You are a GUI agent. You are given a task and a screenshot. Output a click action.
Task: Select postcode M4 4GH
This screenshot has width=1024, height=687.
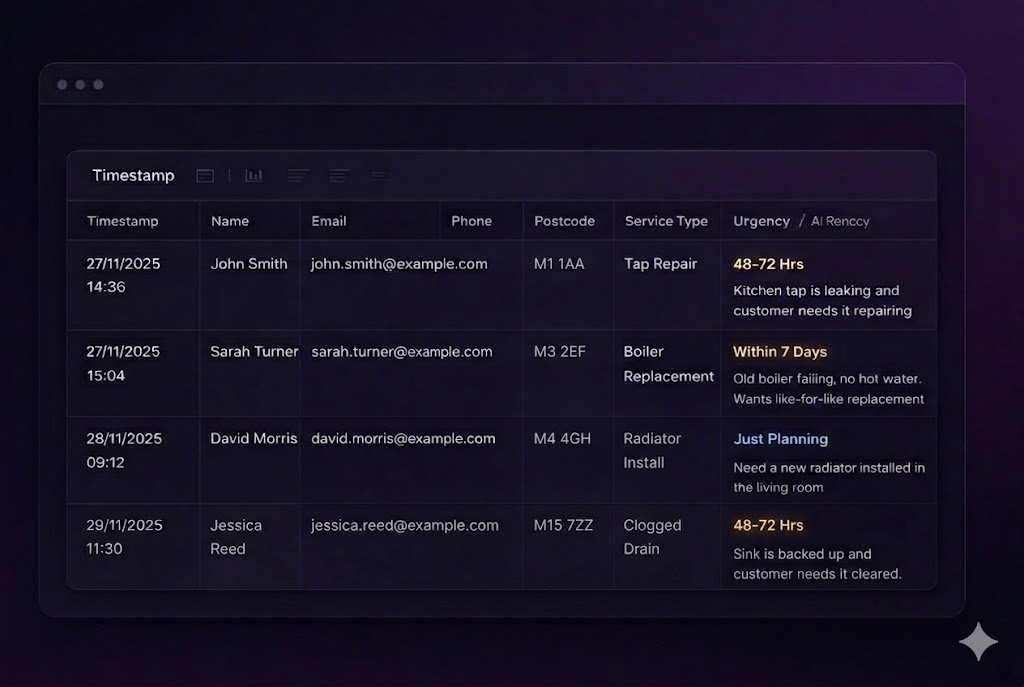[x=562, y=438]
